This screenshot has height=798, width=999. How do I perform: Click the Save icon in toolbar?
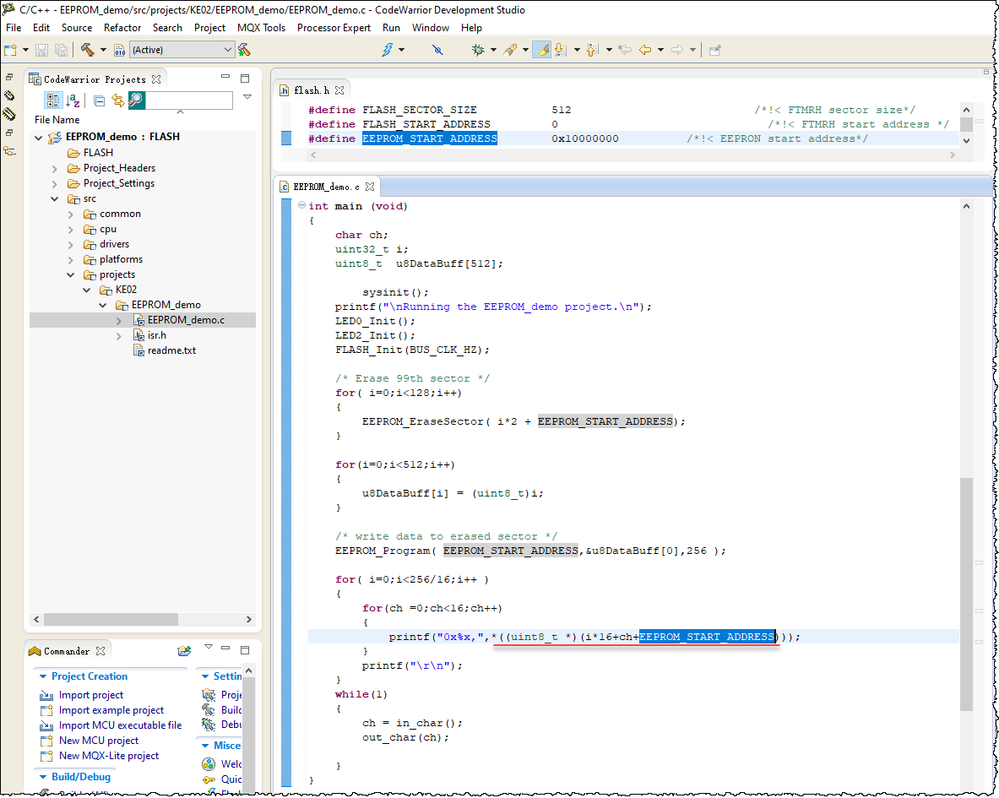[x=42, y=49]
